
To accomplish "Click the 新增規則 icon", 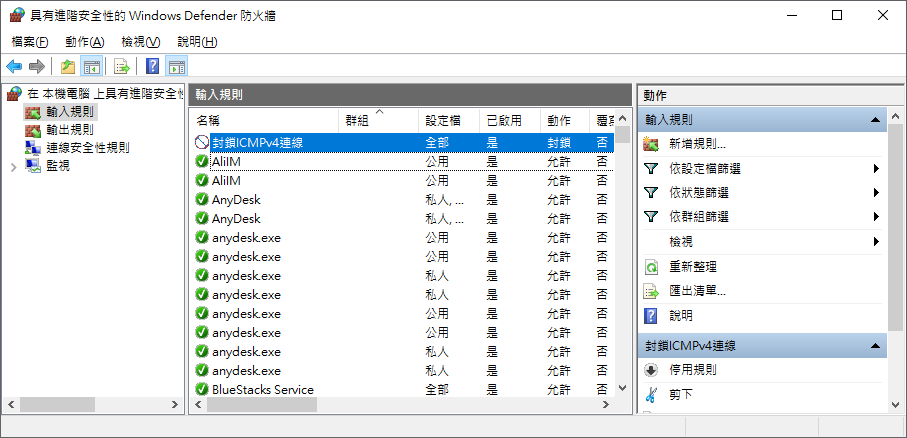I will pos(651,144).
